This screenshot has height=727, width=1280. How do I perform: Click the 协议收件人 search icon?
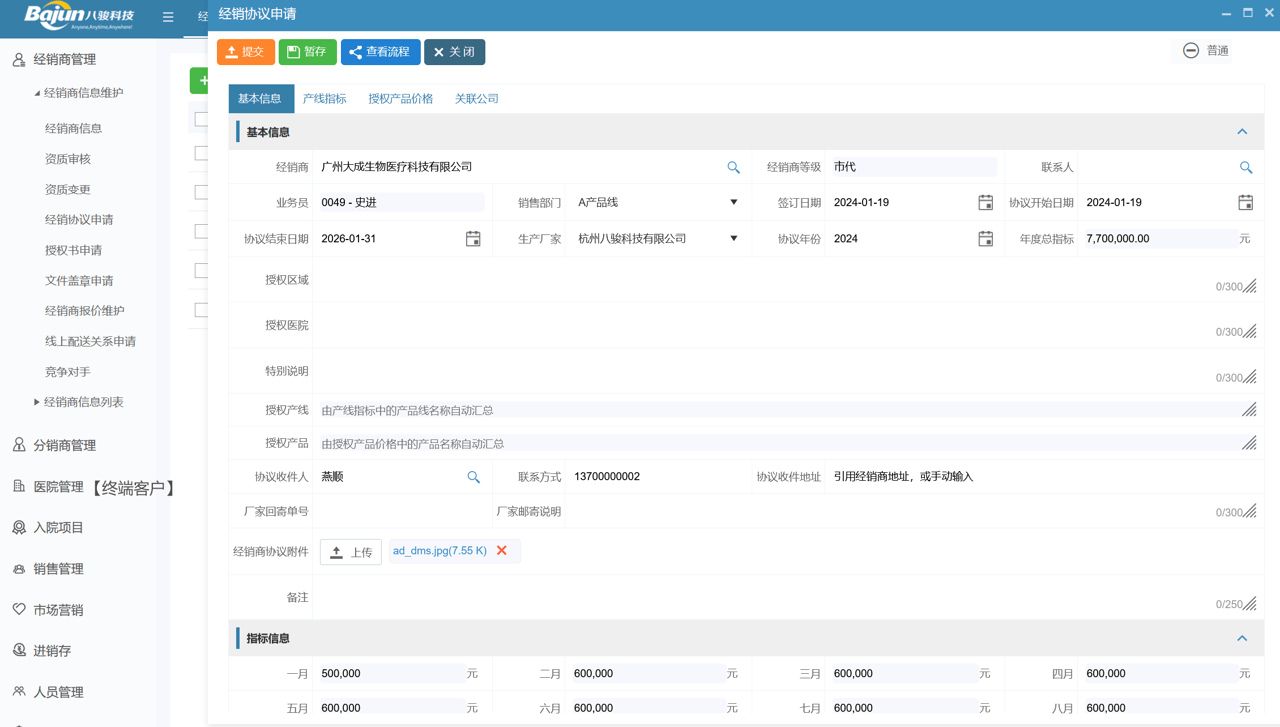click(x=473, y=478)
